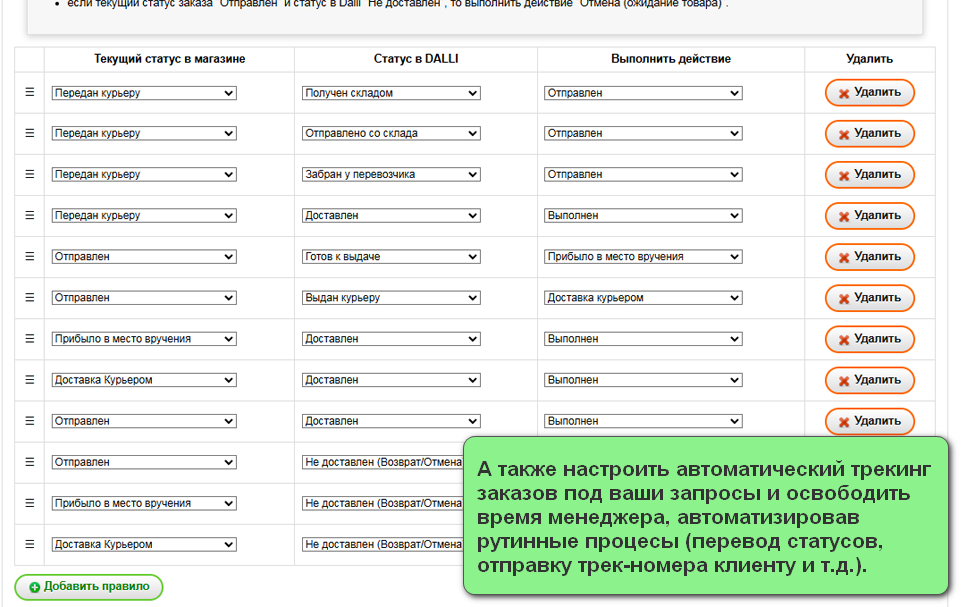Screen dimensions: 970x607
Task: Open the shop status dropdown in the Забран у перевозчика row
Action: pyautogui.click(x=144, y=174)
